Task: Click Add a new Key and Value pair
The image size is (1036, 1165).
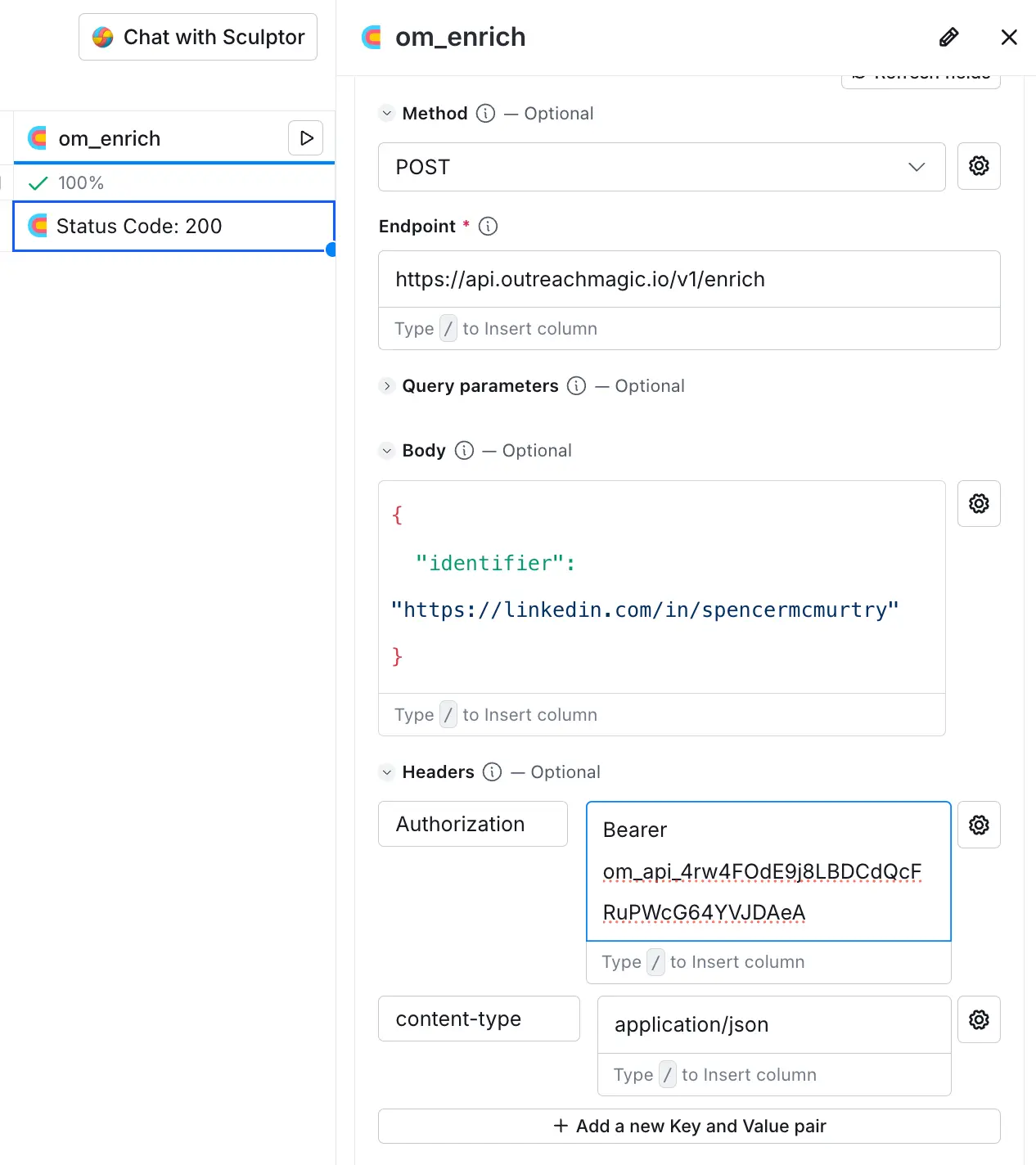Action: pos(688,1126)
